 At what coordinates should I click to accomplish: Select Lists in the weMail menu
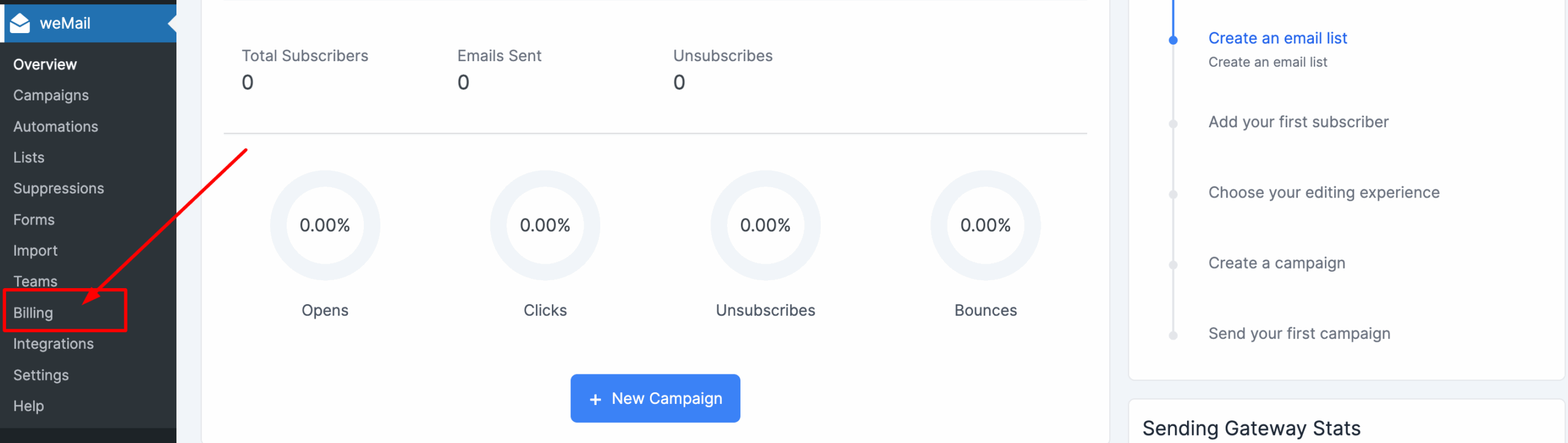(29, 157)
